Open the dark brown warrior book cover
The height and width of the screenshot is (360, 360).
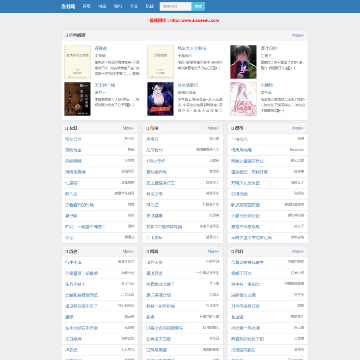tap(77, 99)
